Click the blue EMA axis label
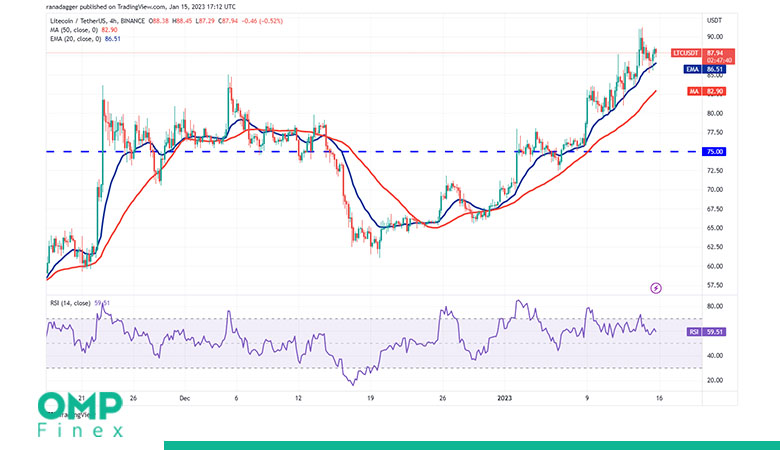Image resolution: width=780 pixels, height=450 pixels. (692, 70)
